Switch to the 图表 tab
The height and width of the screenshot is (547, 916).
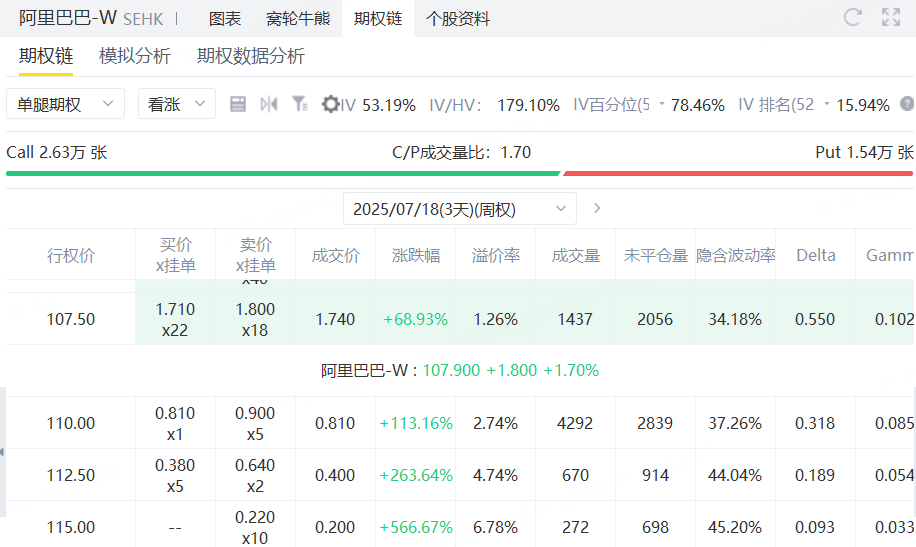click(x=225, y=19)
